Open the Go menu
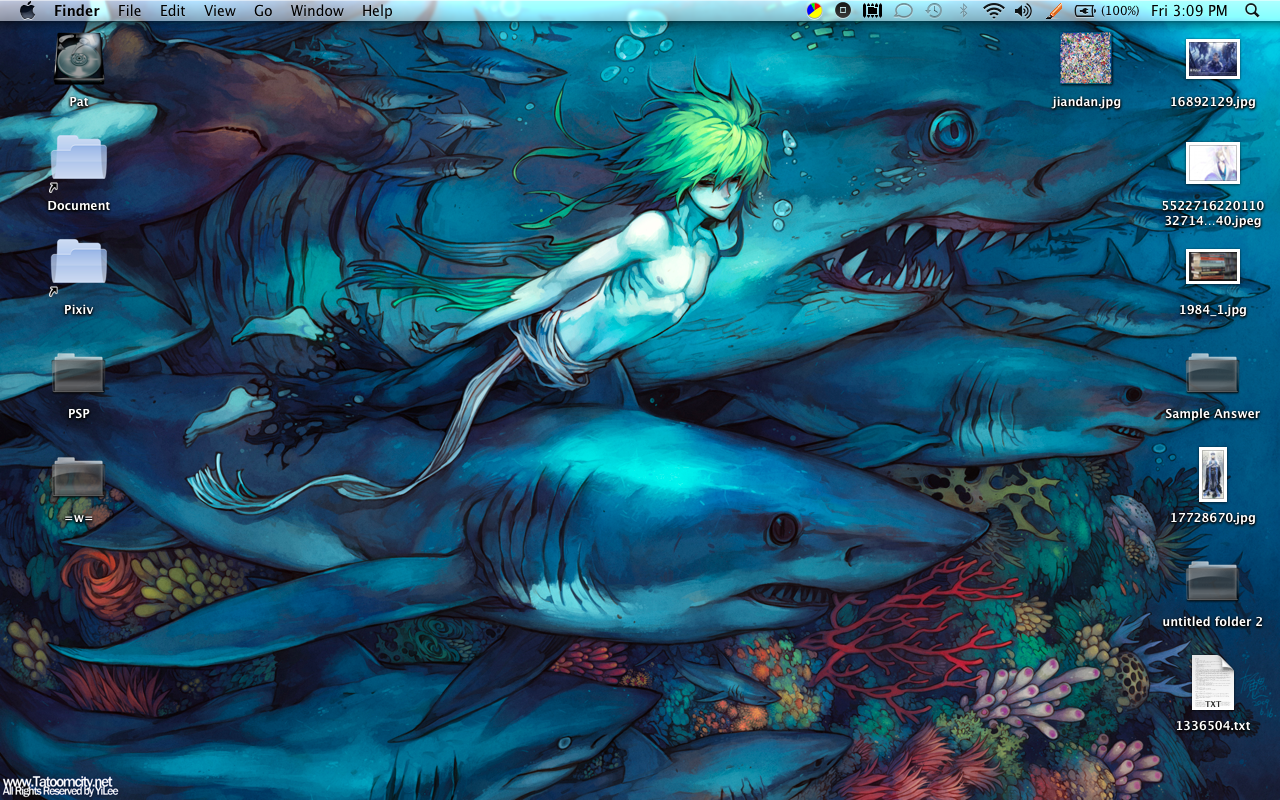The image size is (1280, 800). 263,11
